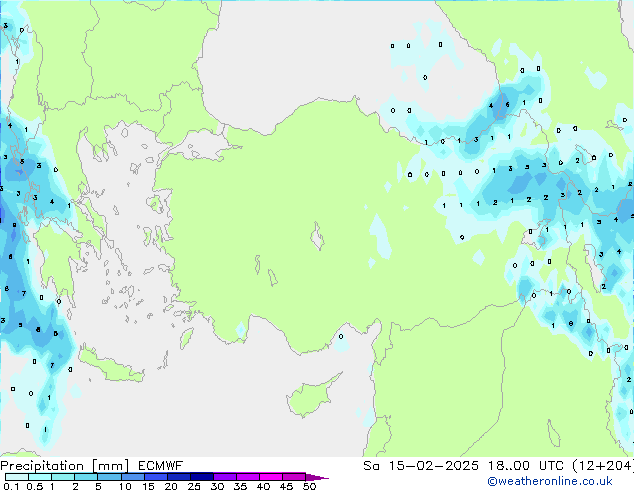
Task: Click the '[mm]' unit label in title
Action: (x=110, y=466)
